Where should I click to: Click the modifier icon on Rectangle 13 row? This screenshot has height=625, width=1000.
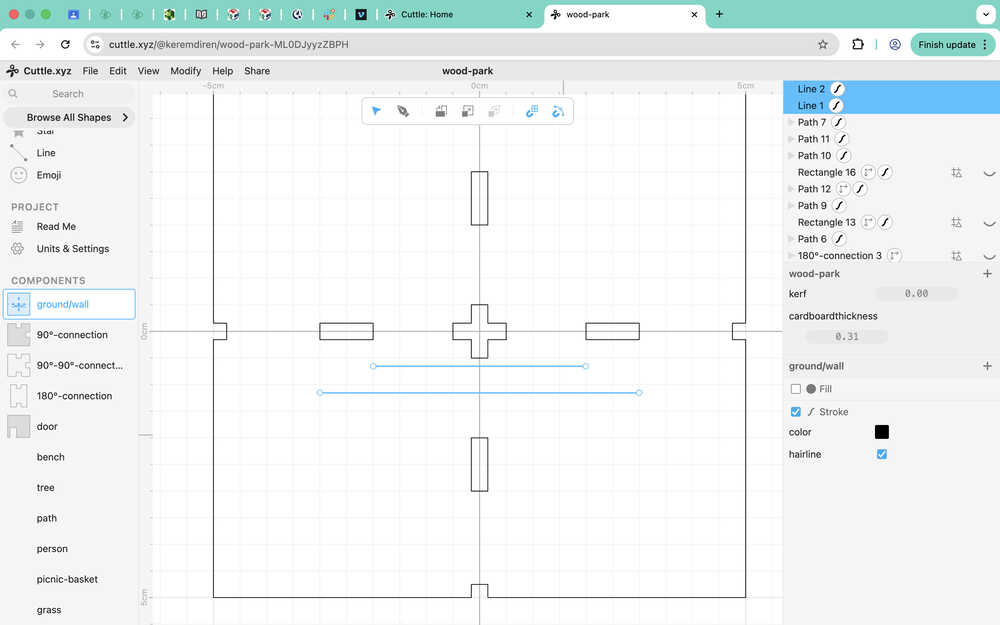[956, 222]
